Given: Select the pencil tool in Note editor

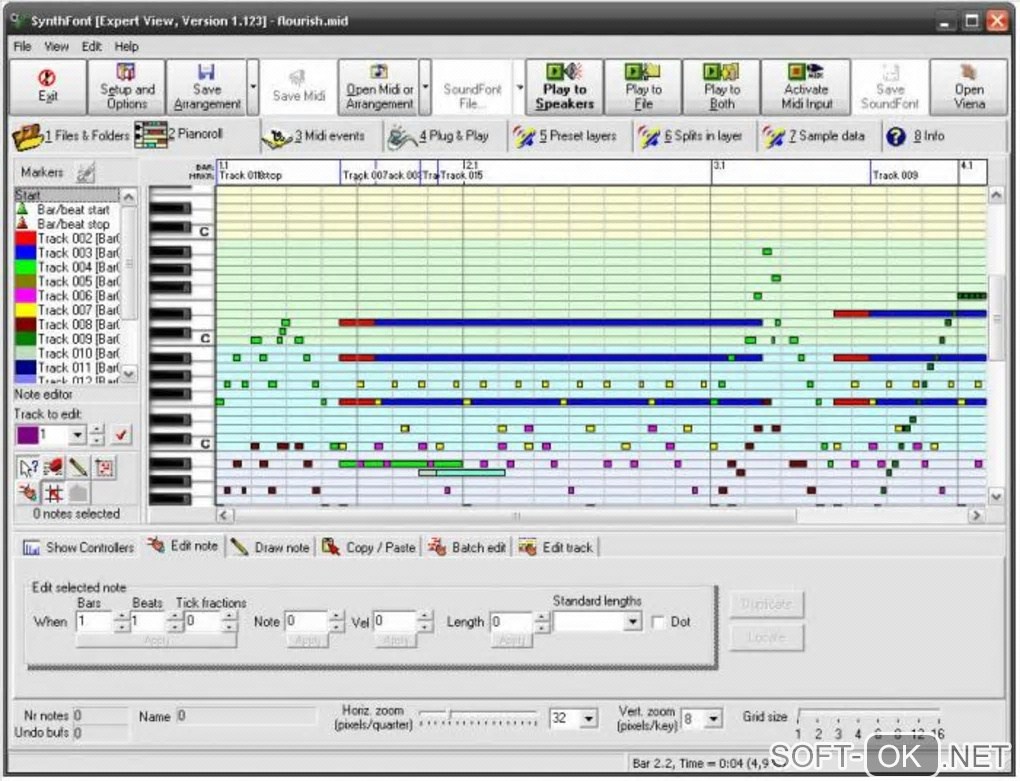Looking at the screenshot, I should coord(79,468).
